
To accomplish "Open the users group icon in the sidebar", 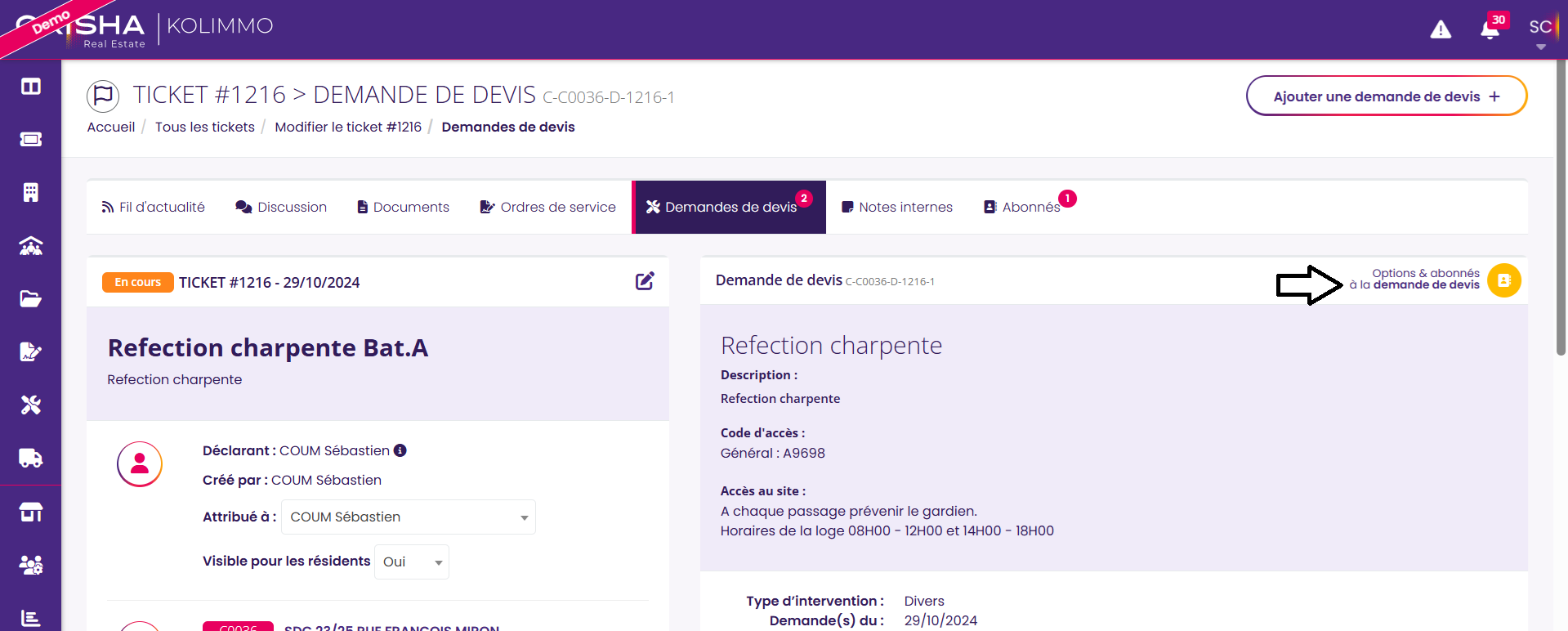I will (31, 565).
